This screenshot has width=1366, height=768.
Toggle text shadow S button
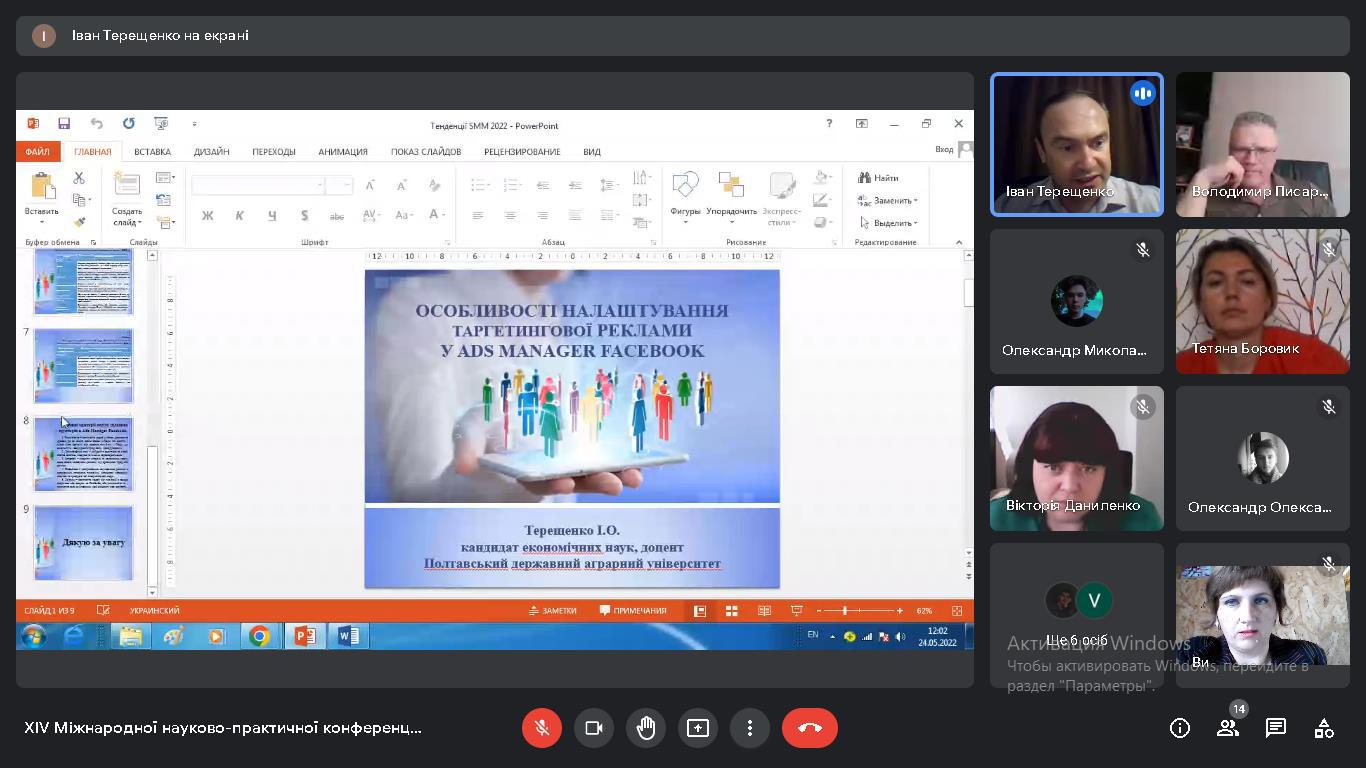[304, 215]
